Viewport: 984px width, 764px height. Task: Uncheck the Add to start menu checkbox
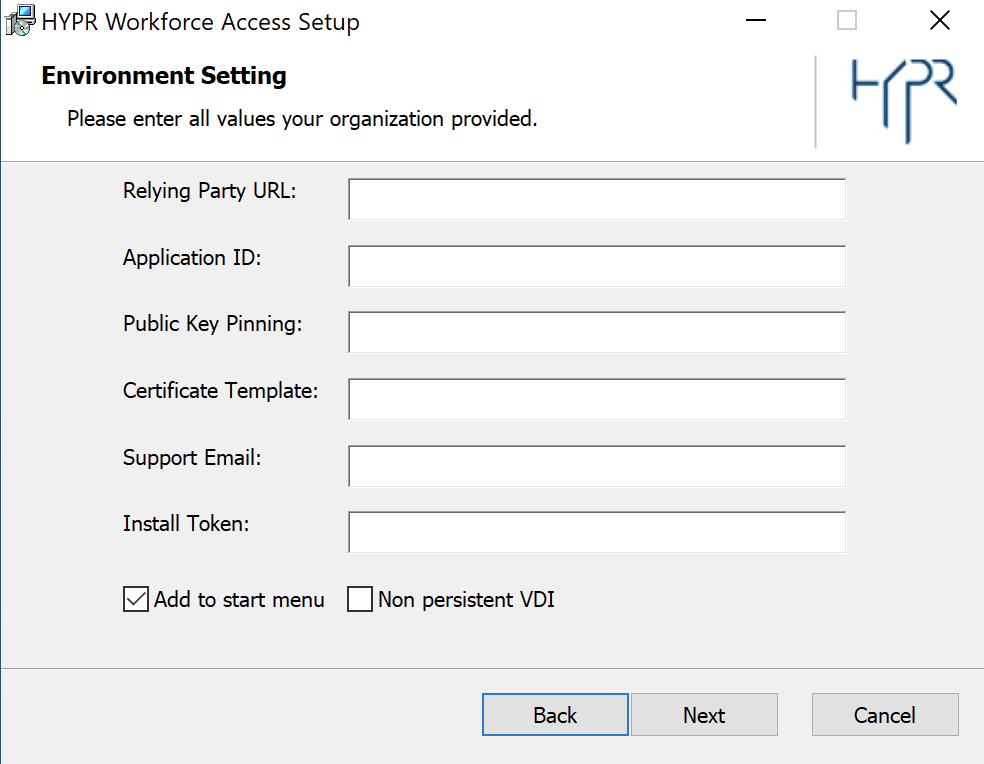[x=136, y=599]
